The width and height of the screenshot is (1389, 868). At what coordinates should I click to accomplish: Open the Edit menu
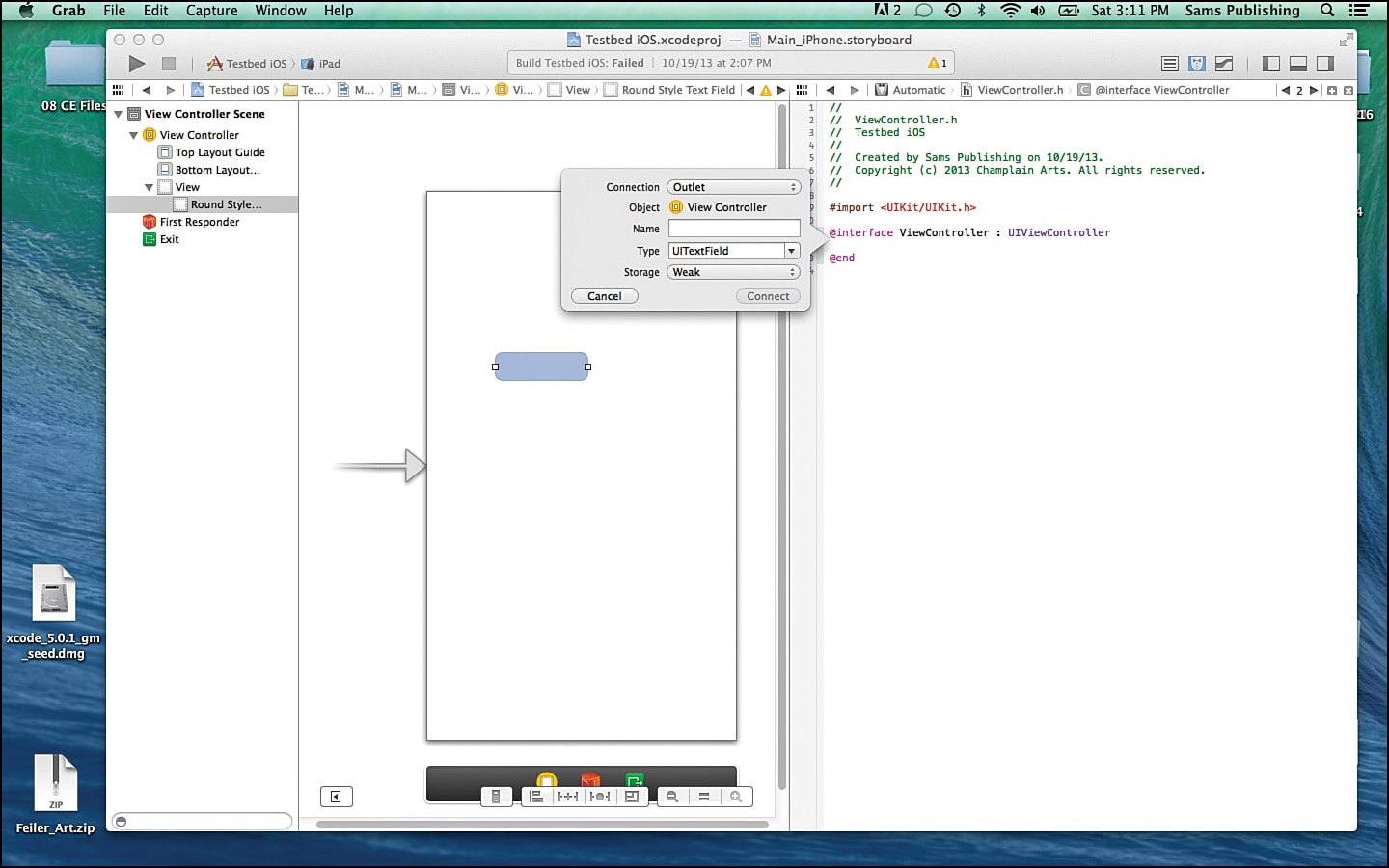(x=156, y=11)
